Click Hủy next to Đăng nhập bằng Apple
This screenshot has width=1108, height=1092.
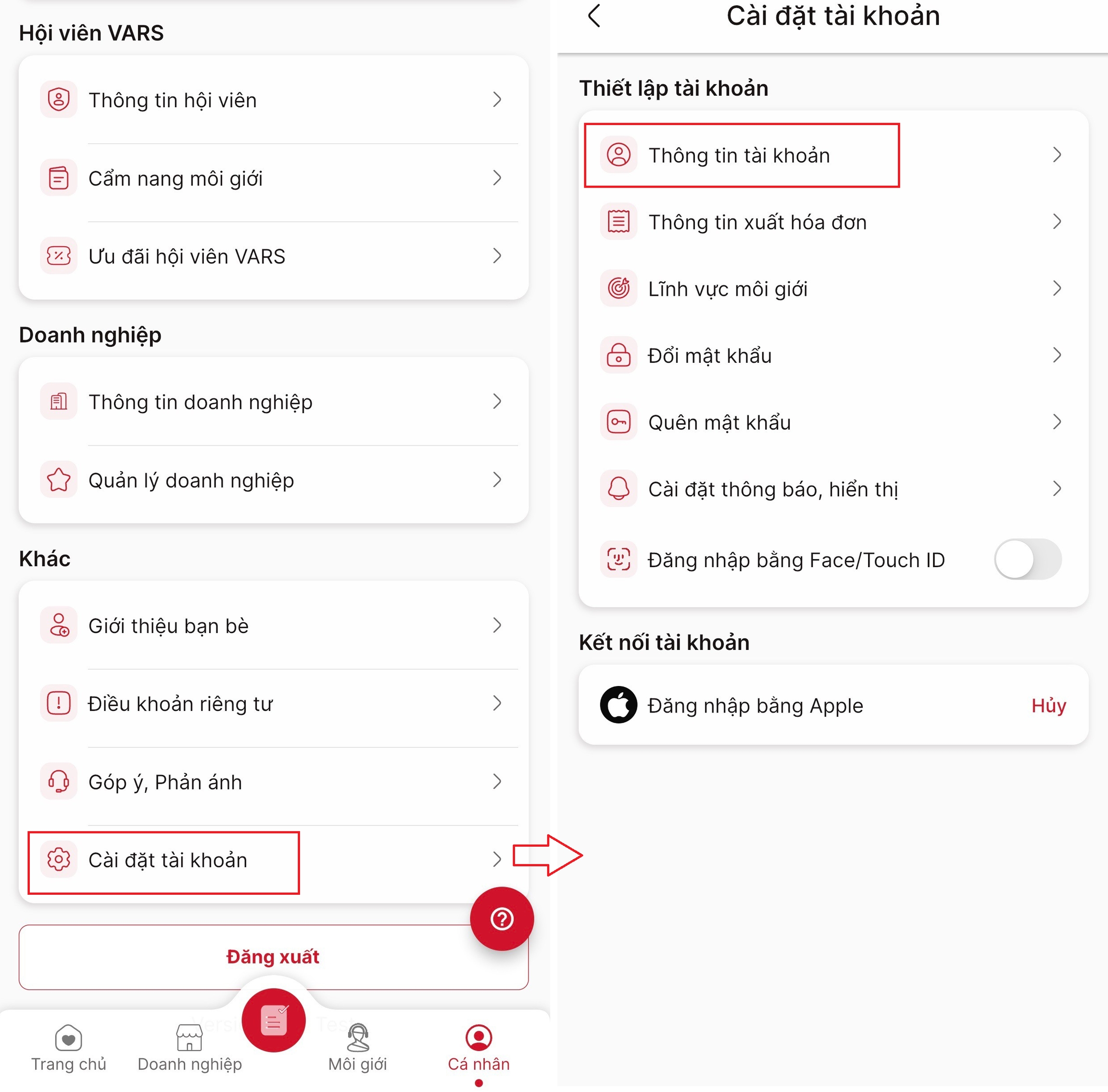(1048, 705)
